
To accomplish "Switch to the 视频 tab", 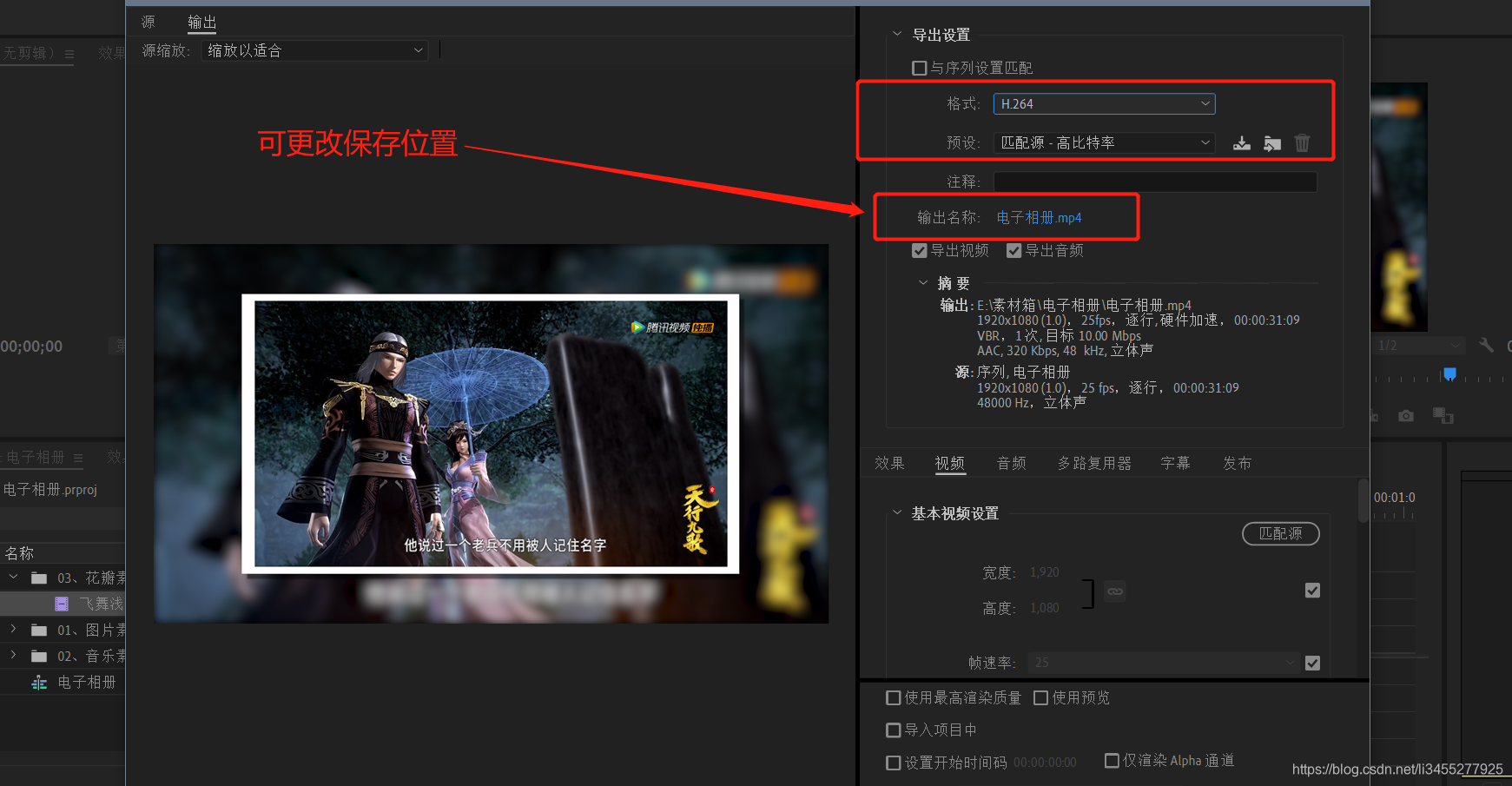I will pos(950,463).
